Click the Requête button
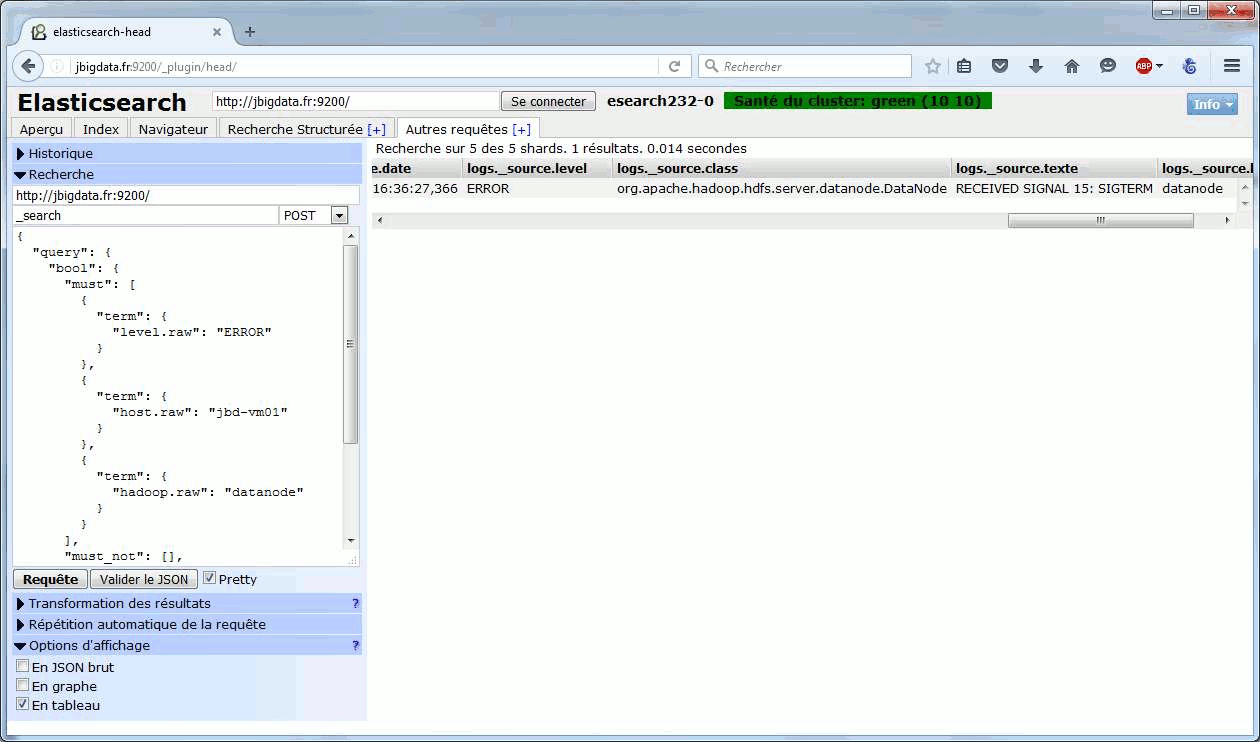 50,579
